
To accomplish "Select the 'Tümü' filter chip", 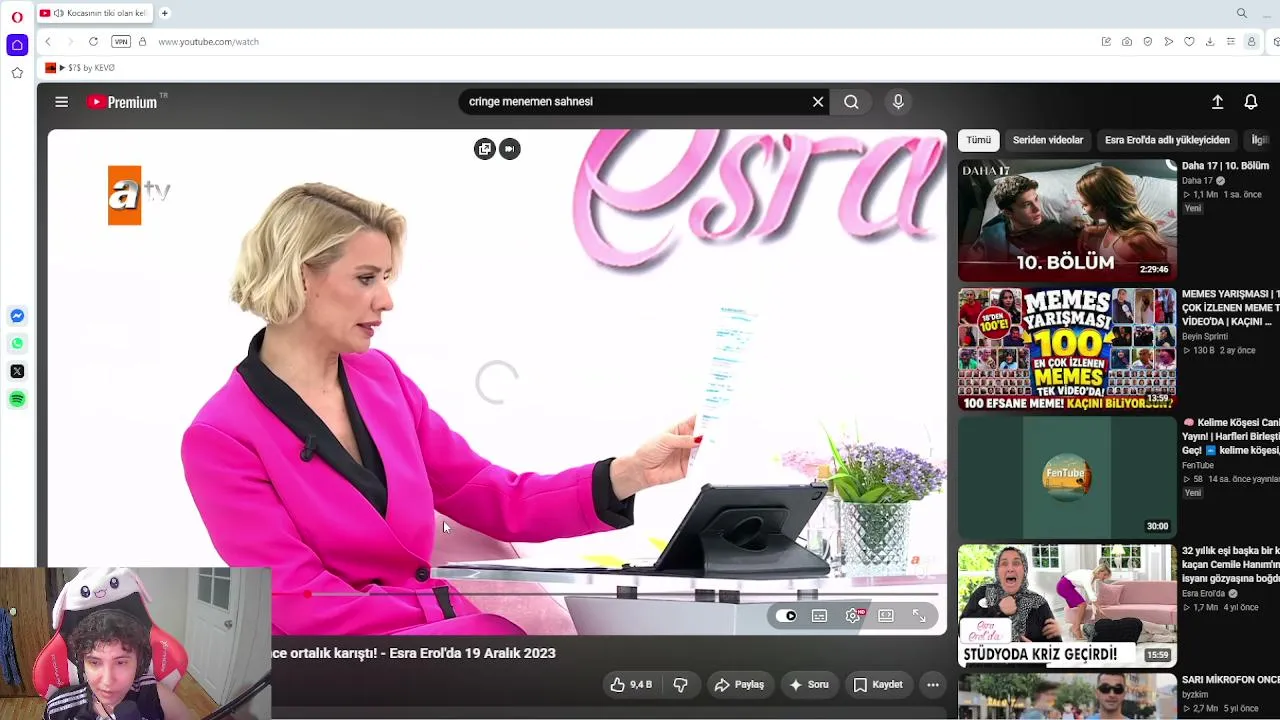I will 978,140.
